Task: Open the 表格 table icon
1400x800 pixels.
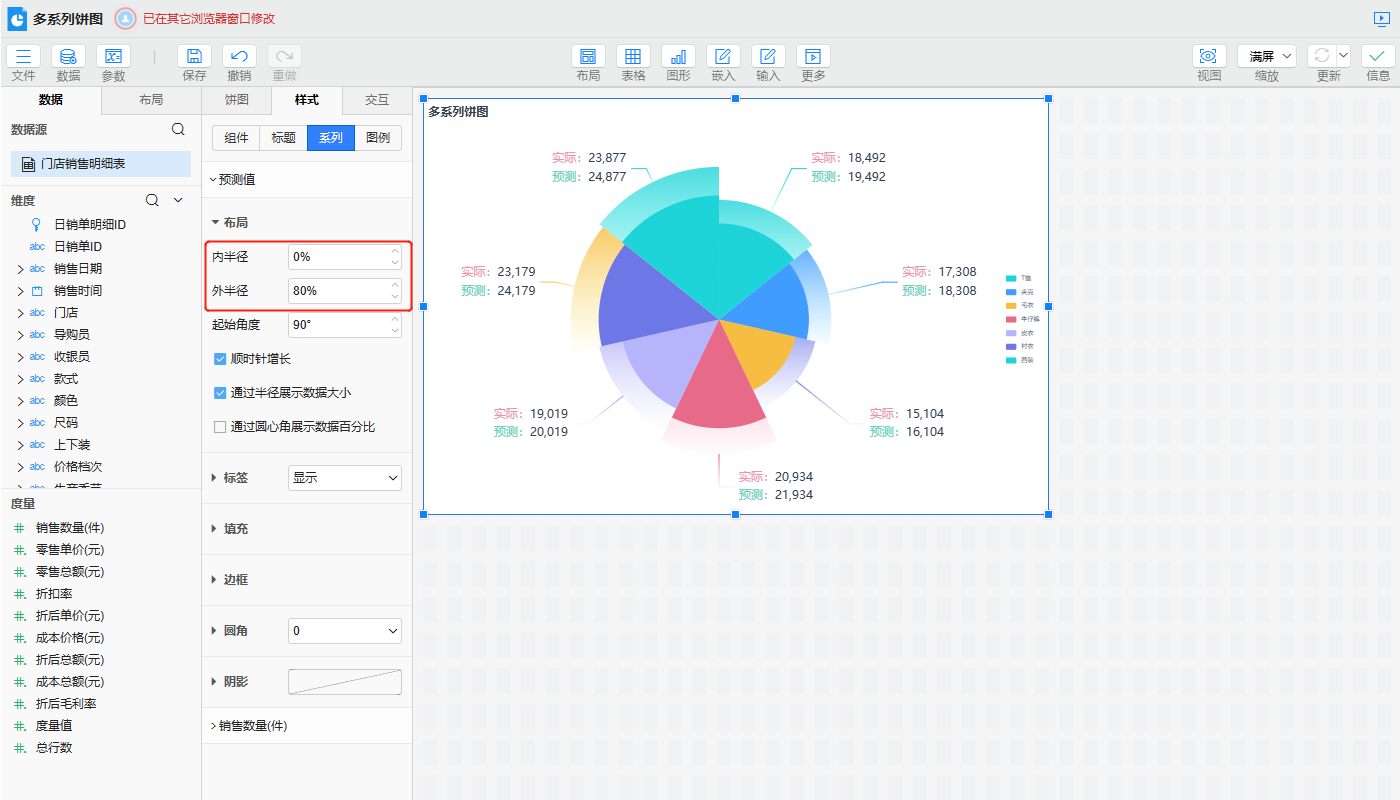Action: (633, 57)
